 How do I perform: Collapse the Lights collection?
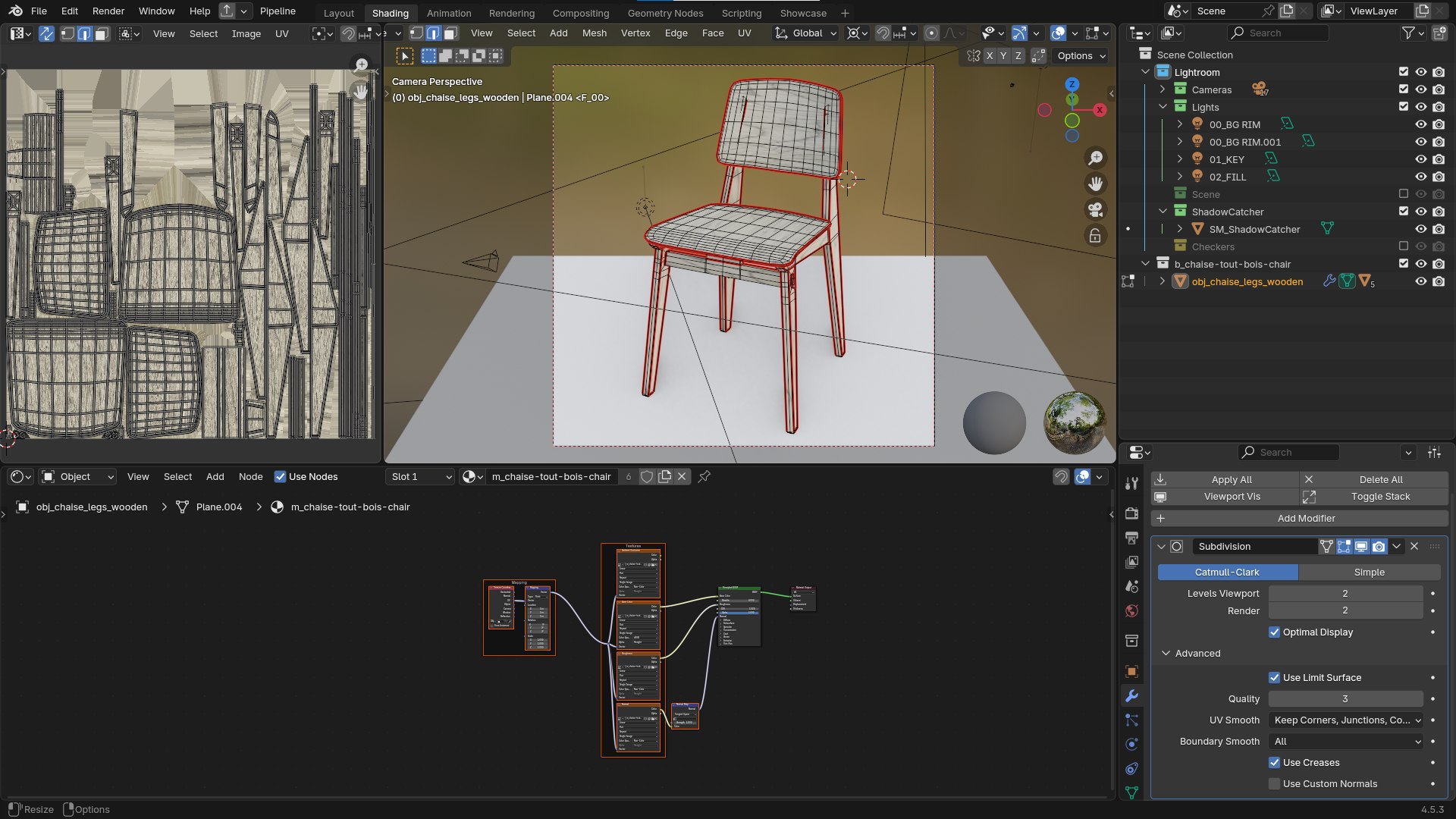[1163, 107]
